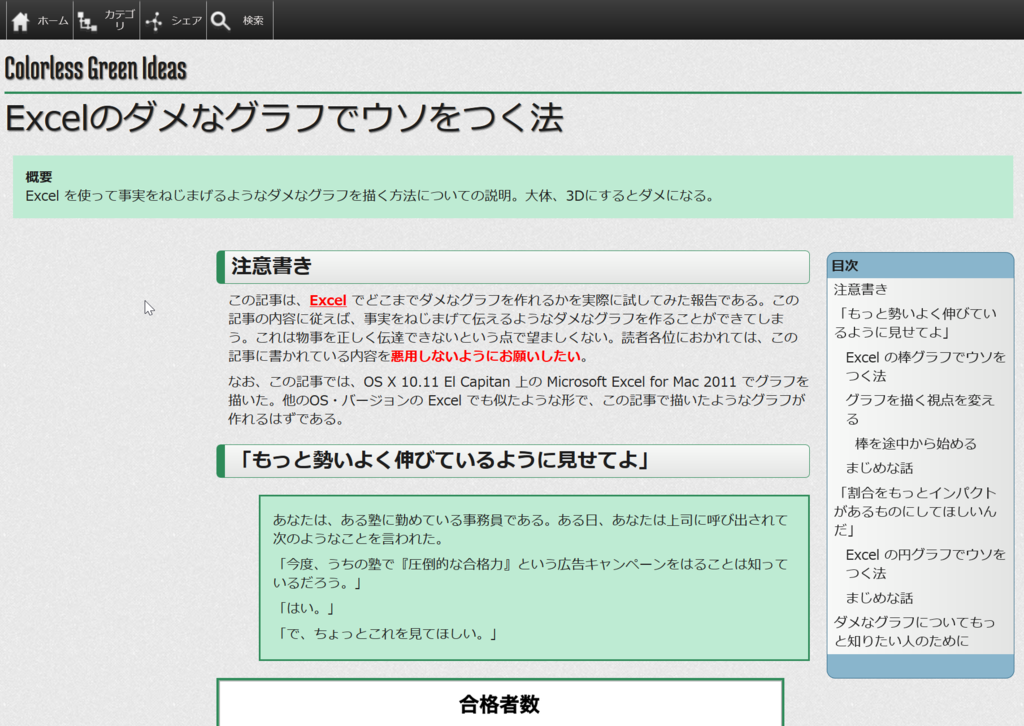The width and height of the screenshot is (1024, 726).
Task: Click the share (シェア) network icon
Action: tap(154, 22)
